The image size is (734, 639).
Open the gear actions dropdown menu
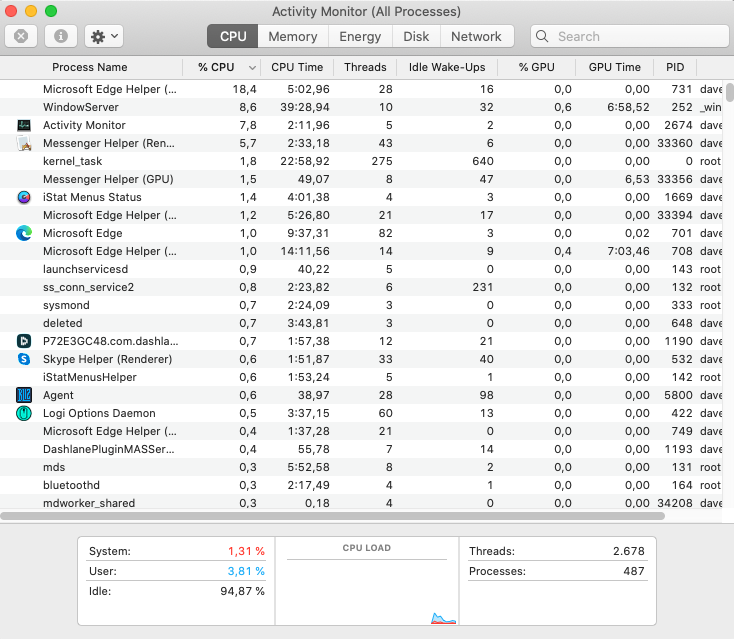pyautogui.click(x=104, y=36)
